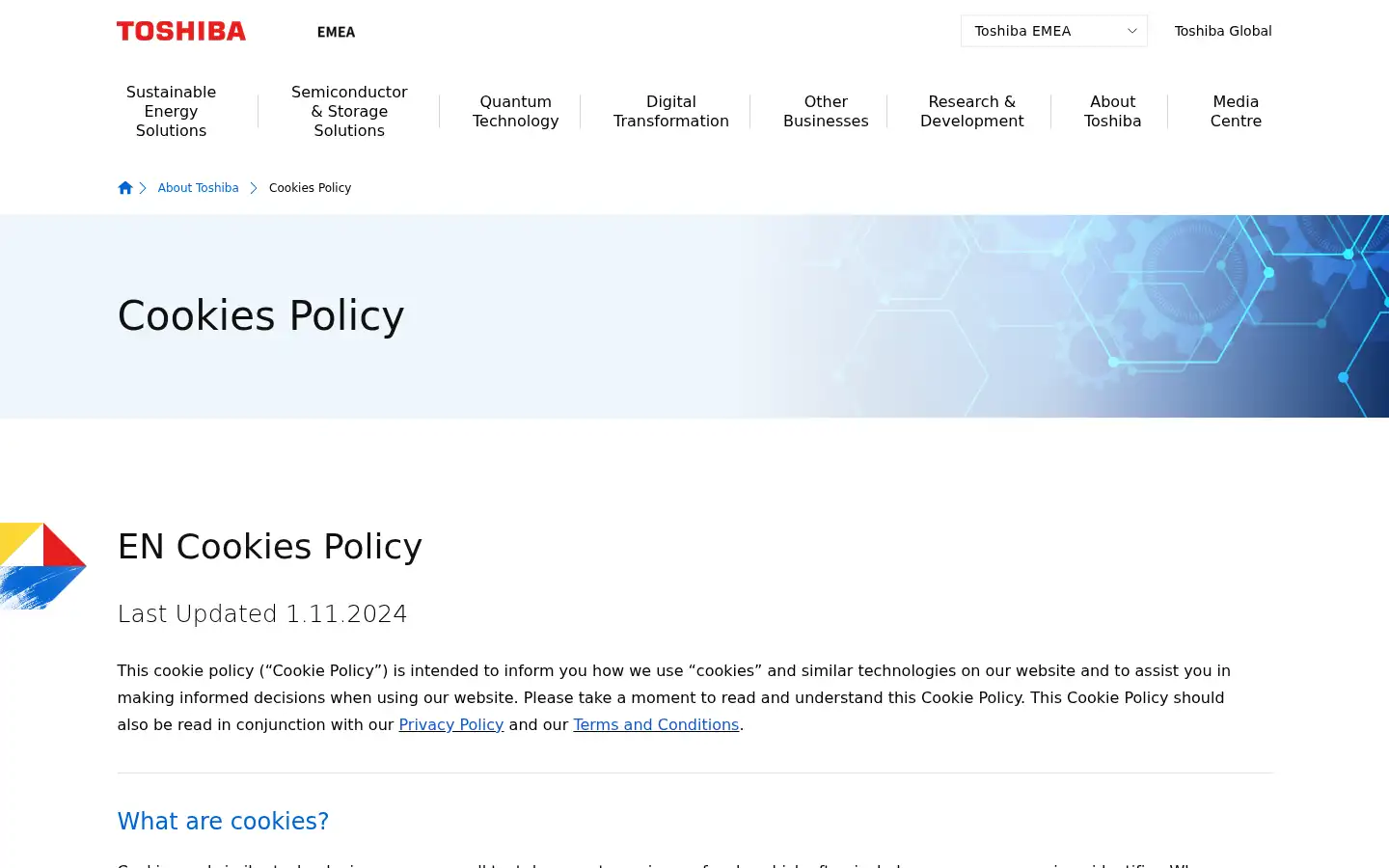Open Digital Transformation menu
1389x868 pixels.
click(671, 111)
